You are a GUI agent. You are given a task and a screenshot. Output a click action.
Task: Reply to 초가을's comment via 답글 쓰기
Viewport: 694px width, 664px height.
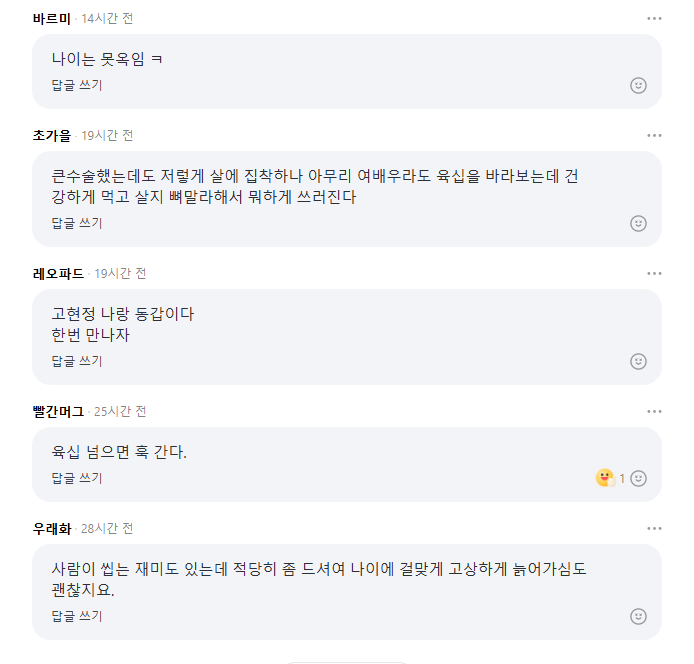click(x=77, y=223)
